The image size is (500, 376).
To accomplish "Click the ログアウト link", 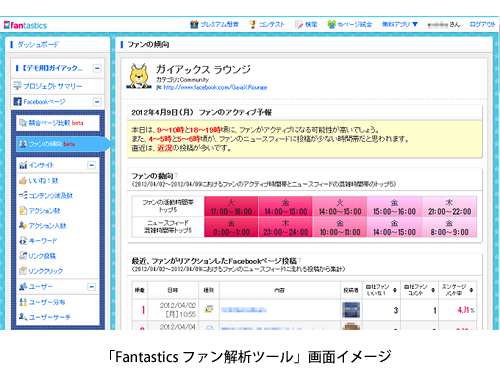I will click(x=482, y=24).
